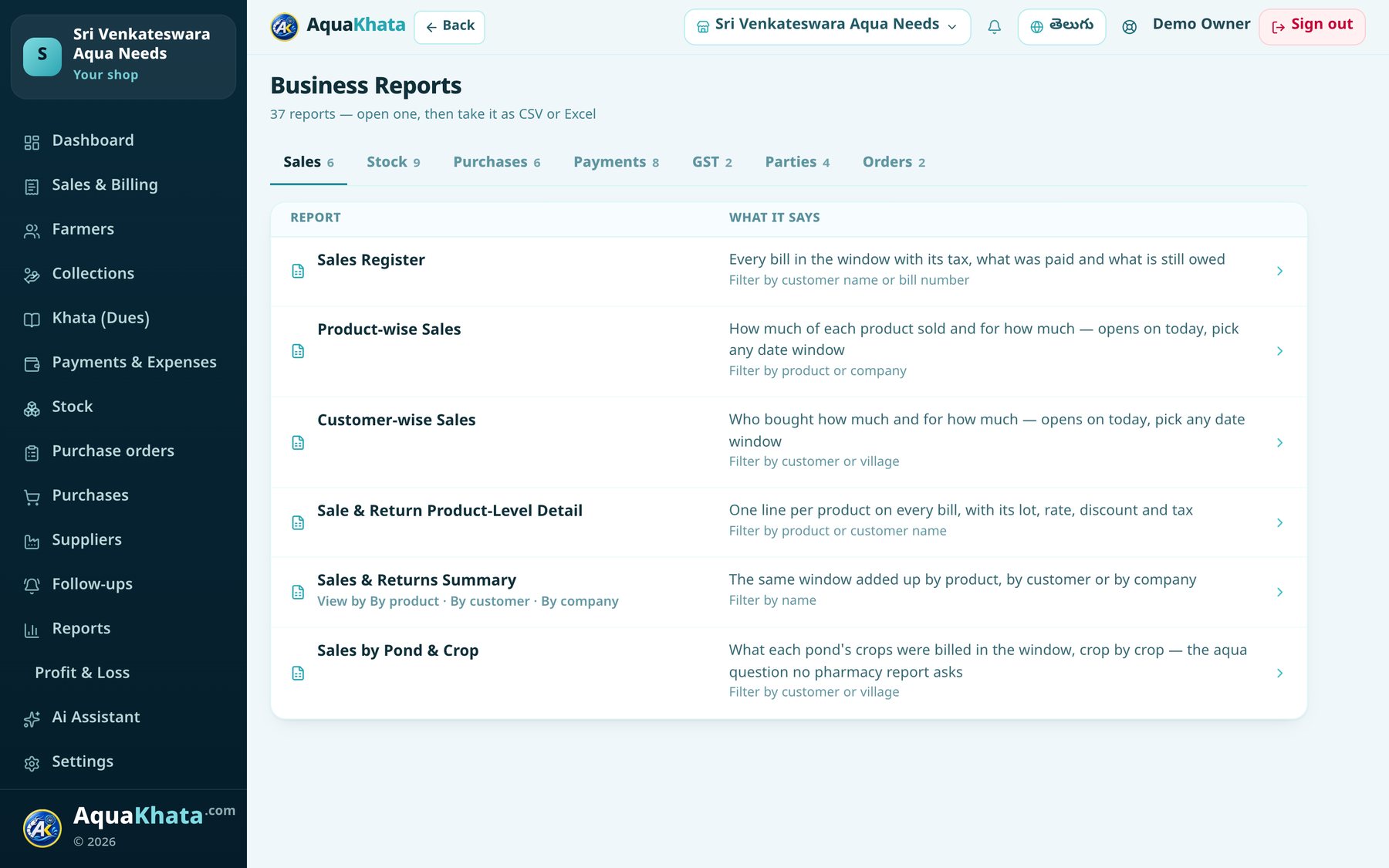The height and width of the screenshot is (868, 1389).
Task: Click the Stock boxes icon
Action: coord(32,408)
